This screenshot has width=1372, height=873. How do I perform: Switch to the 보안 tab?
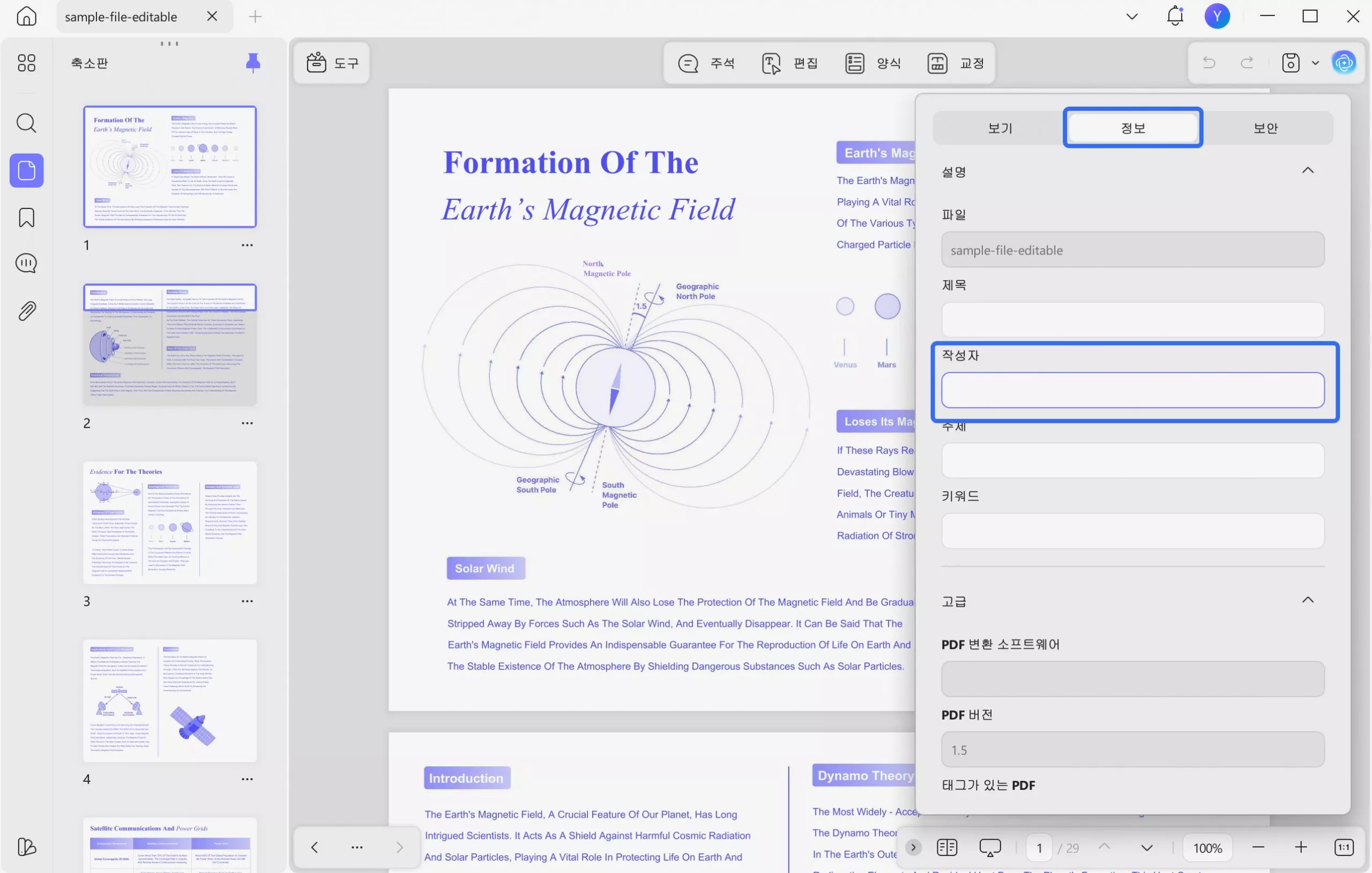coord(1265,128)
